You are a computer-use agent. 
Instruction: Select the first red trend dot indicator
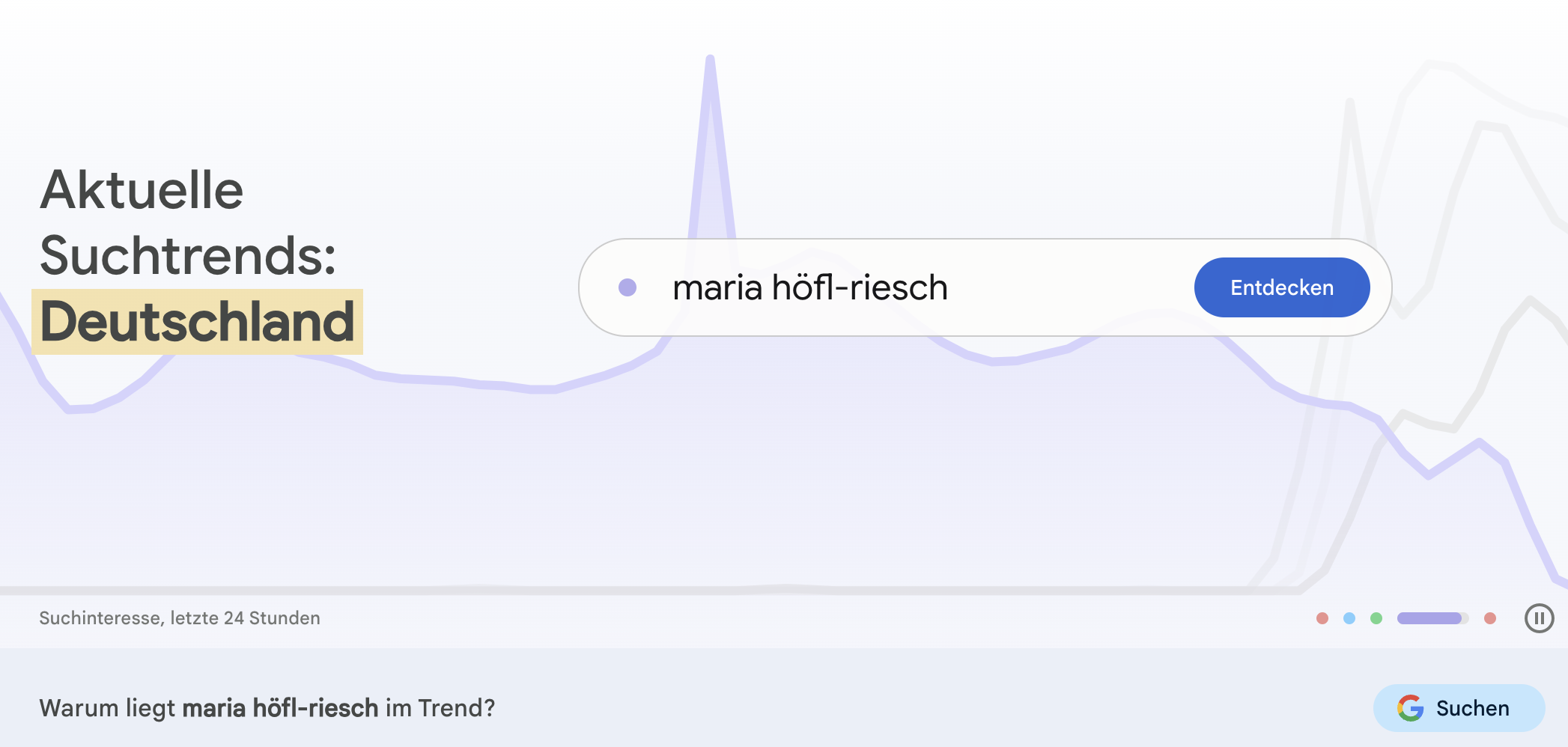(1323, 618)
